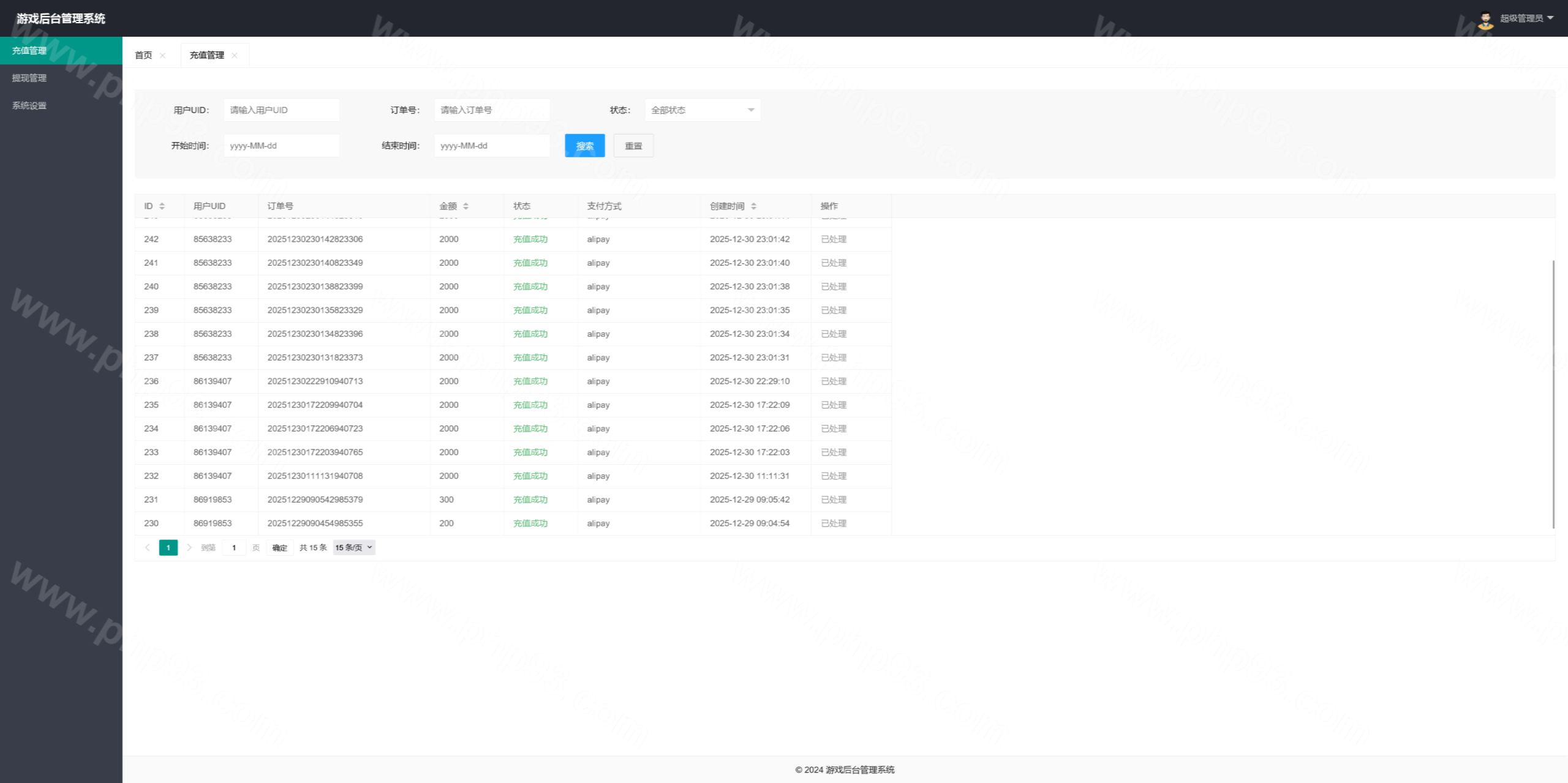Expand the 15 条/页 page size selector
The image size is (1568, 783).
pyautogui.click(x=354, y=547)
